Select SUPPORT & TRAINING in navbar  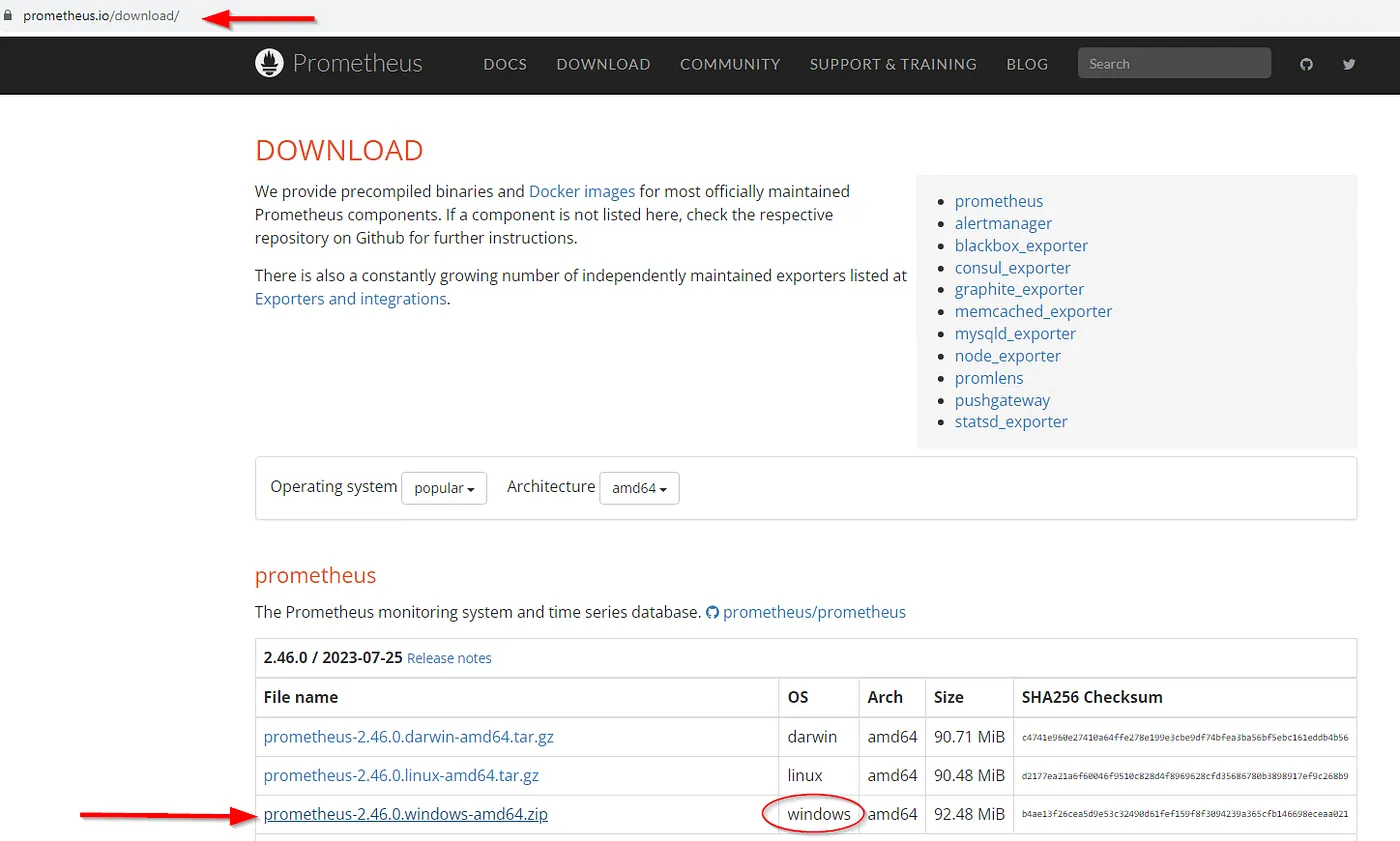click(893, 64)
